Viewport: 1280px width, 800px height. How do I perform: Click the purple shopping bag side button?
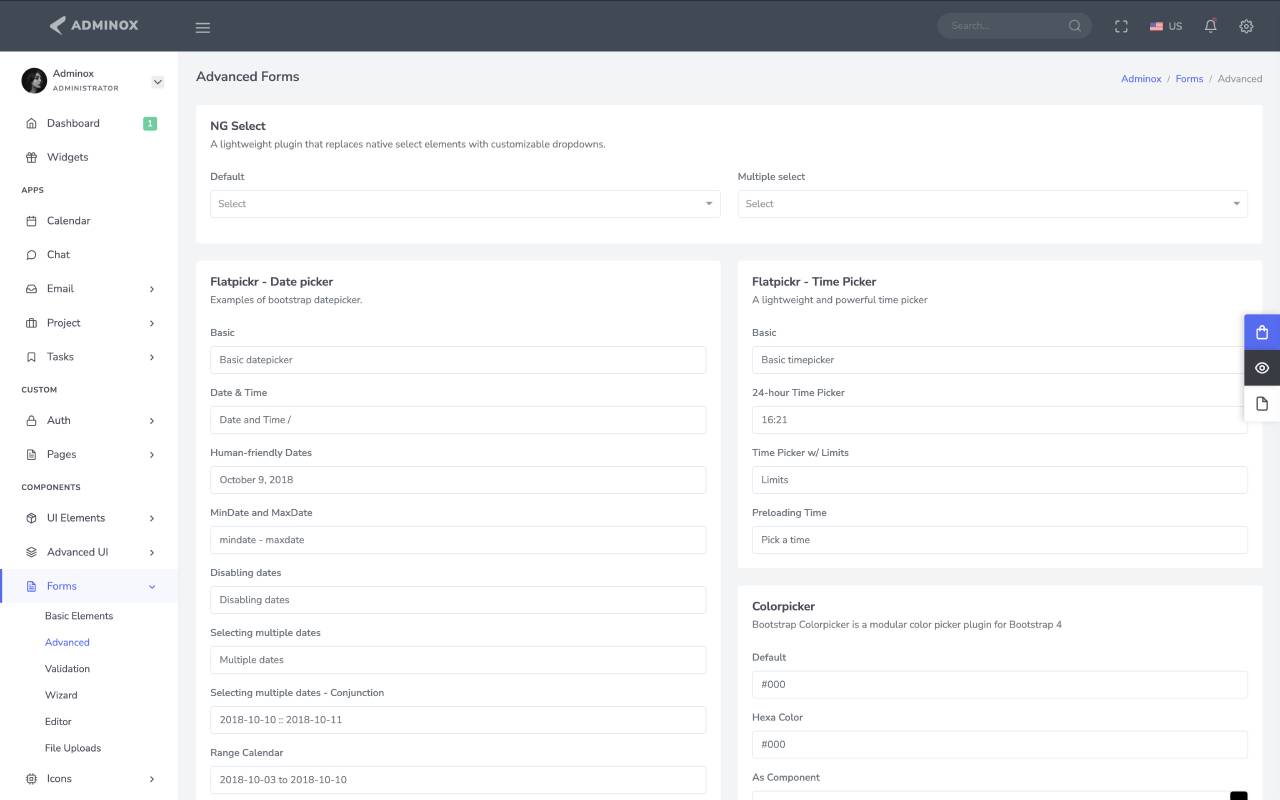(x=1262, y=332)
